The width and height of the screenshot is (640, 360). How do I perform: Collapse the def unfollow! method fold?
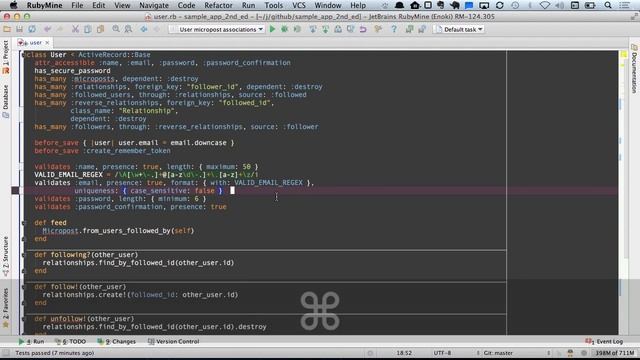coord(23,319)
